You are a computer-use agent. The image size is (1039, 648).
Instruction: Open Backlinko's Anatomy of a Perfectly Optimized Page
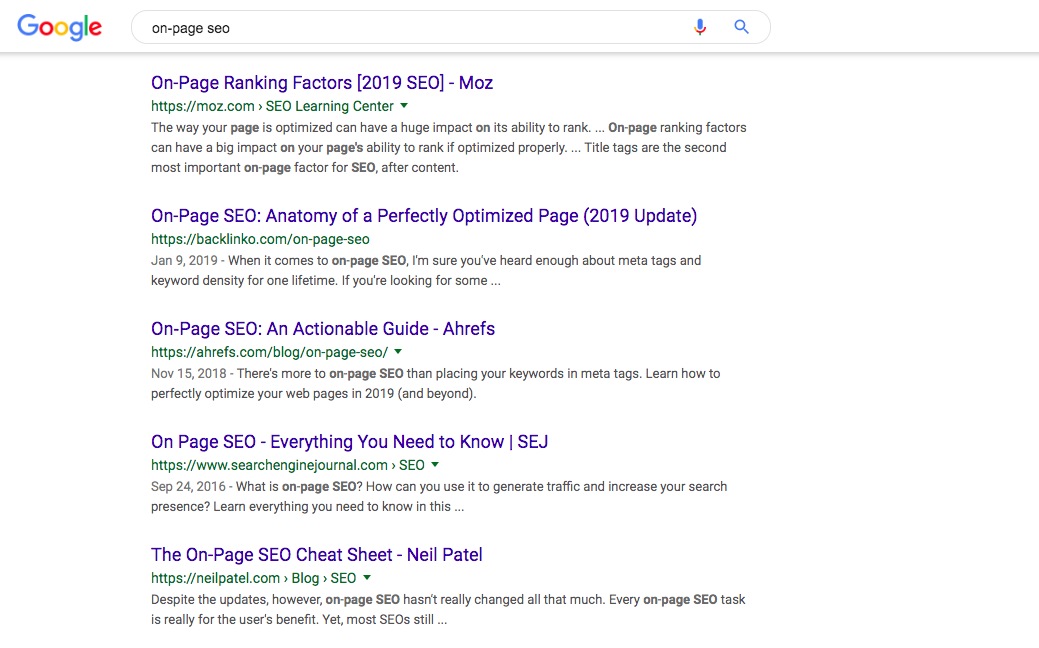pyautogui.click(x=423, y=216)
